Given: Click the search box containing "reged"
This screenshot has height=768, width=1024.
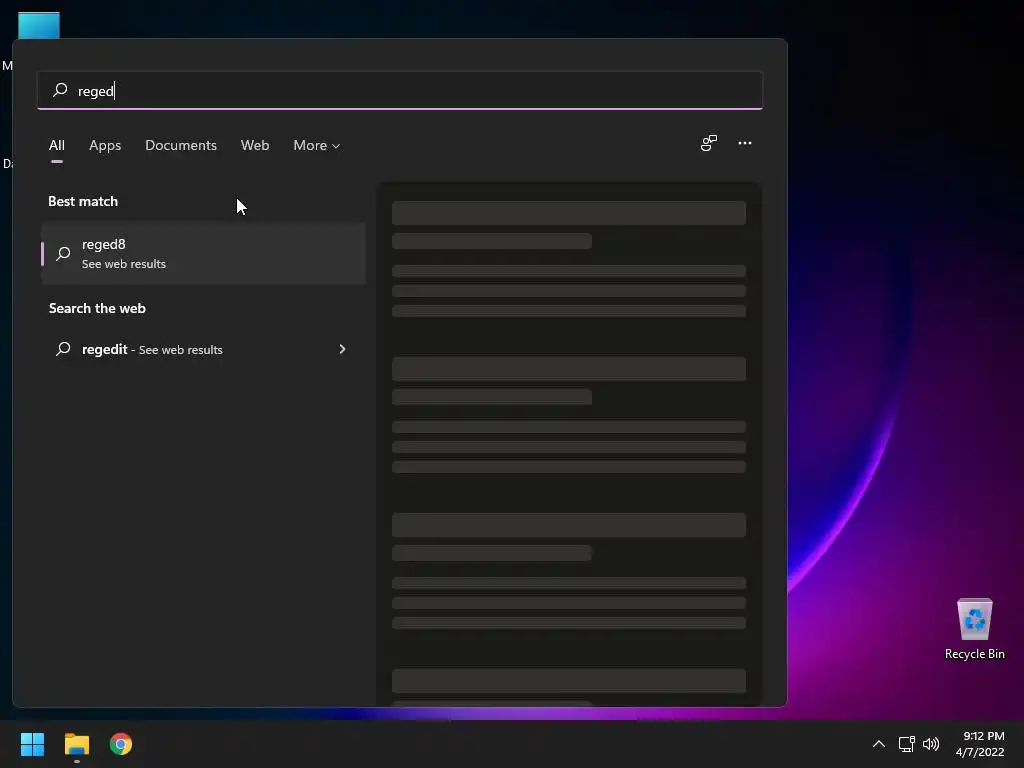Looking at the screenshot, I should 400,90.
